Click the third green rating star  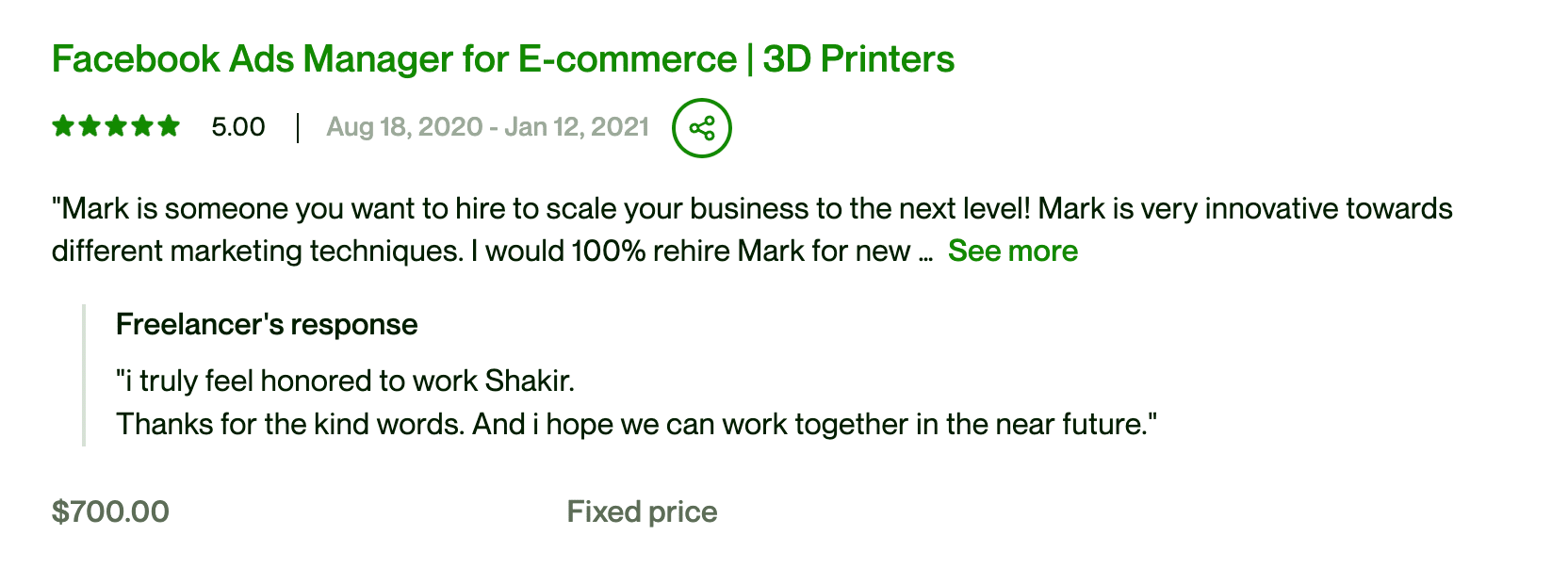click(x=116, y=126)
